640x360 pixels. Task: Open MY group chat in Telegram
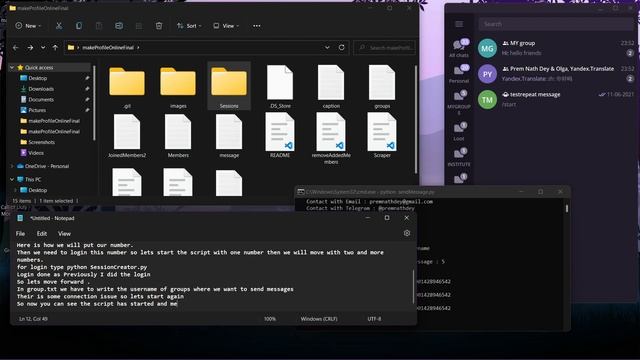tap(556, 48)
